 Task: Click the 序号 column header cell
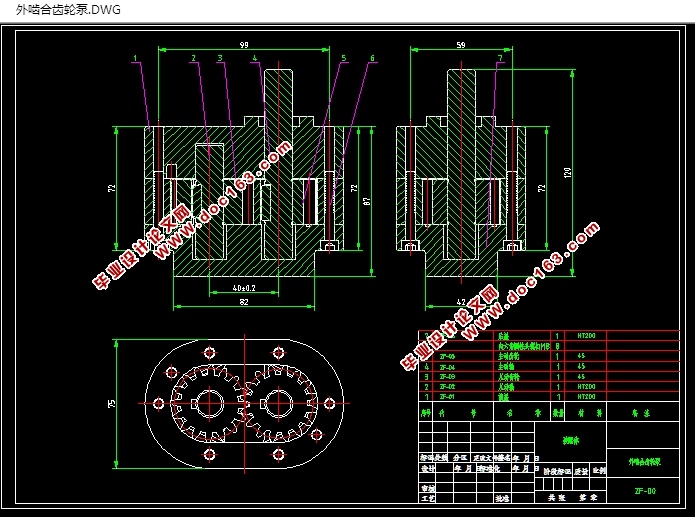coord(426,413)
